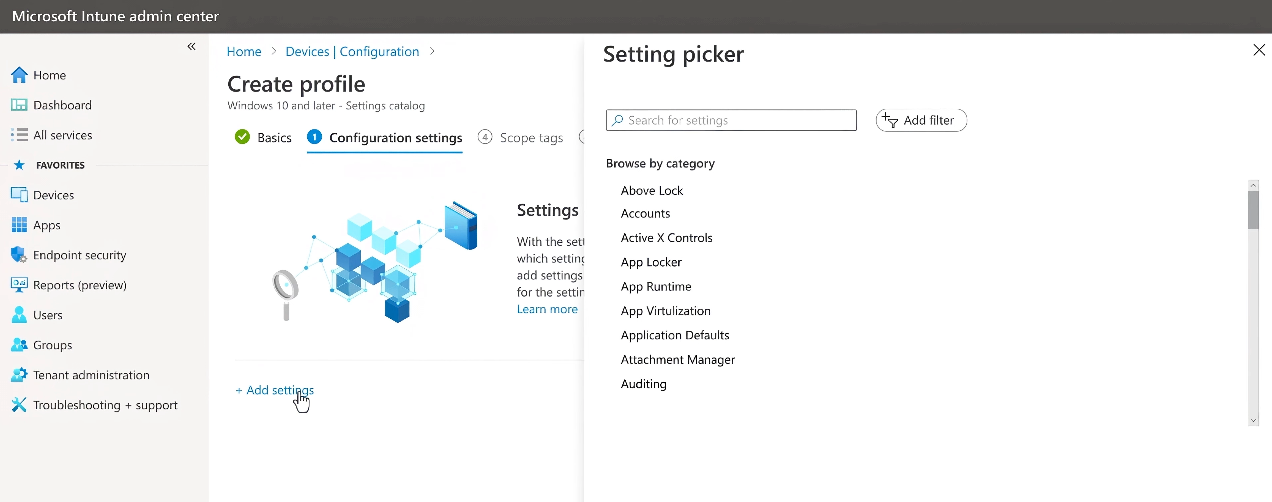Click the Groups people icon
This screenshot has width=1272, height=502.
pos(18,345)
